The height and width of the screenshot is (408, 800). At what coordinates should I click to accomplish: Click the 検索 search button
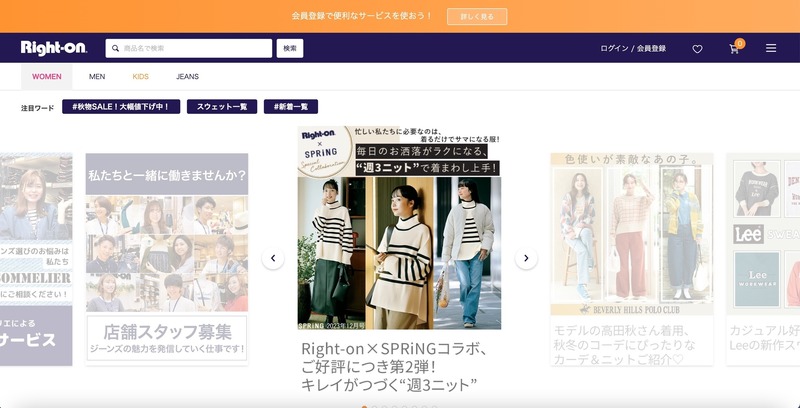click(x=290, y=48)
